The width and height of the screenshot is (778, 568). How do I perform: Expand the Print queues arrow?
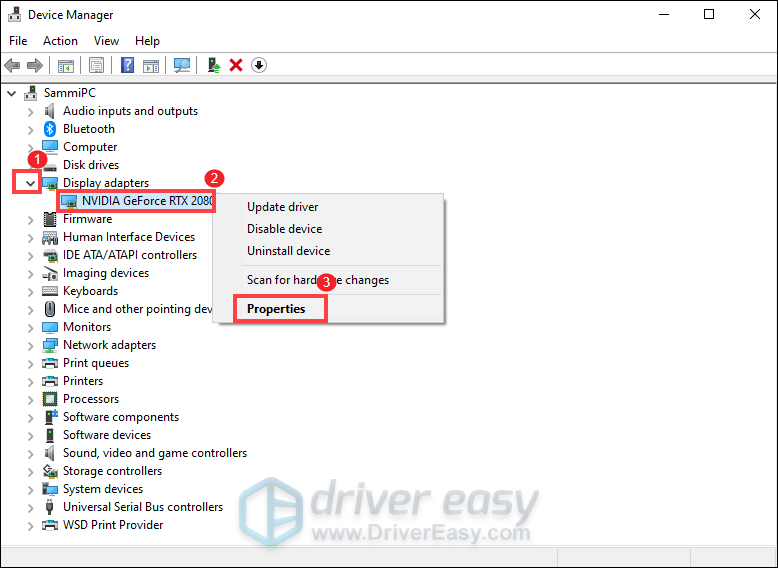coord(30,364)
